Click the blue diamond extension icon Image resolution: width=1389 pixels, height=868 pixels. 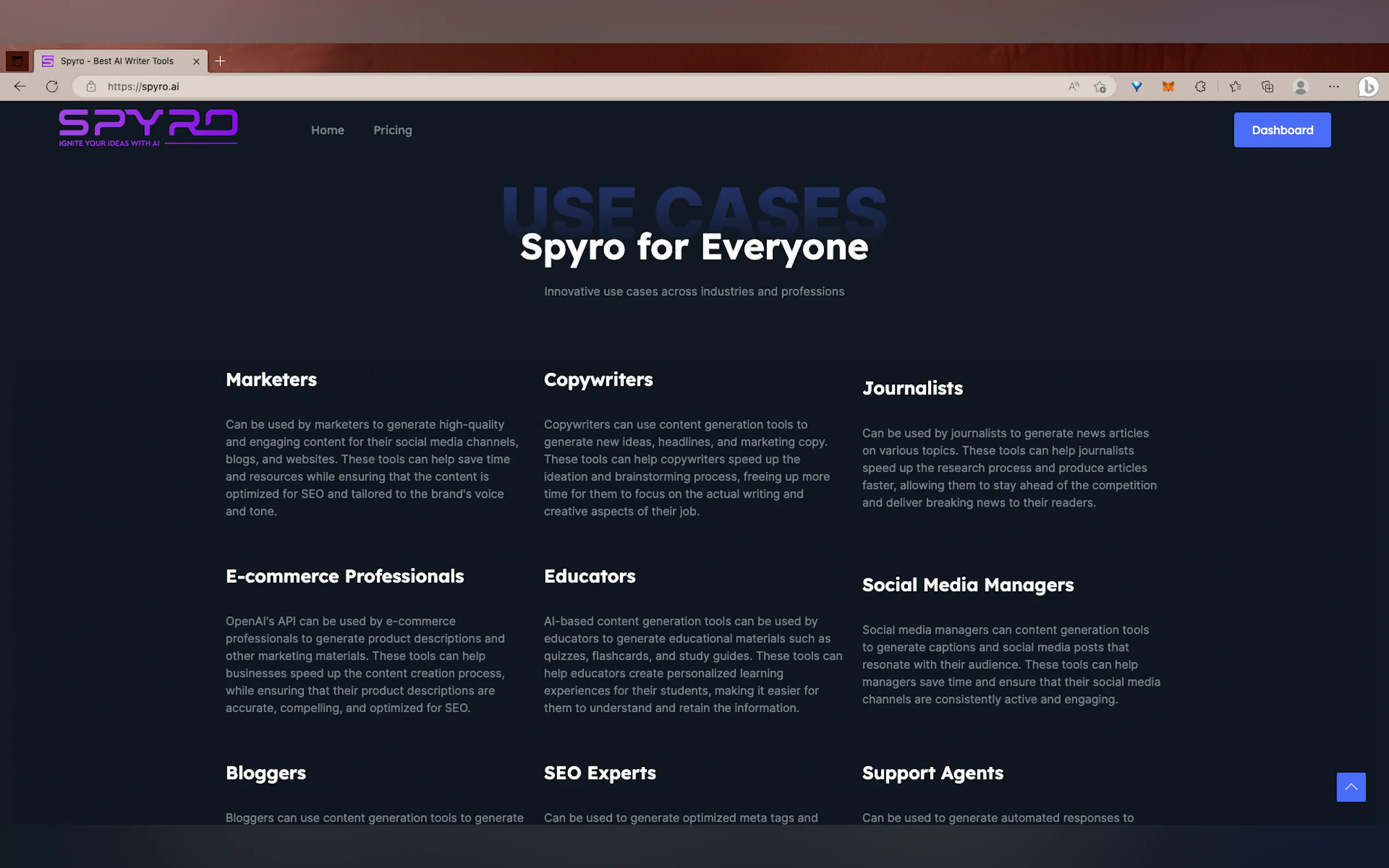[1136, 87]
